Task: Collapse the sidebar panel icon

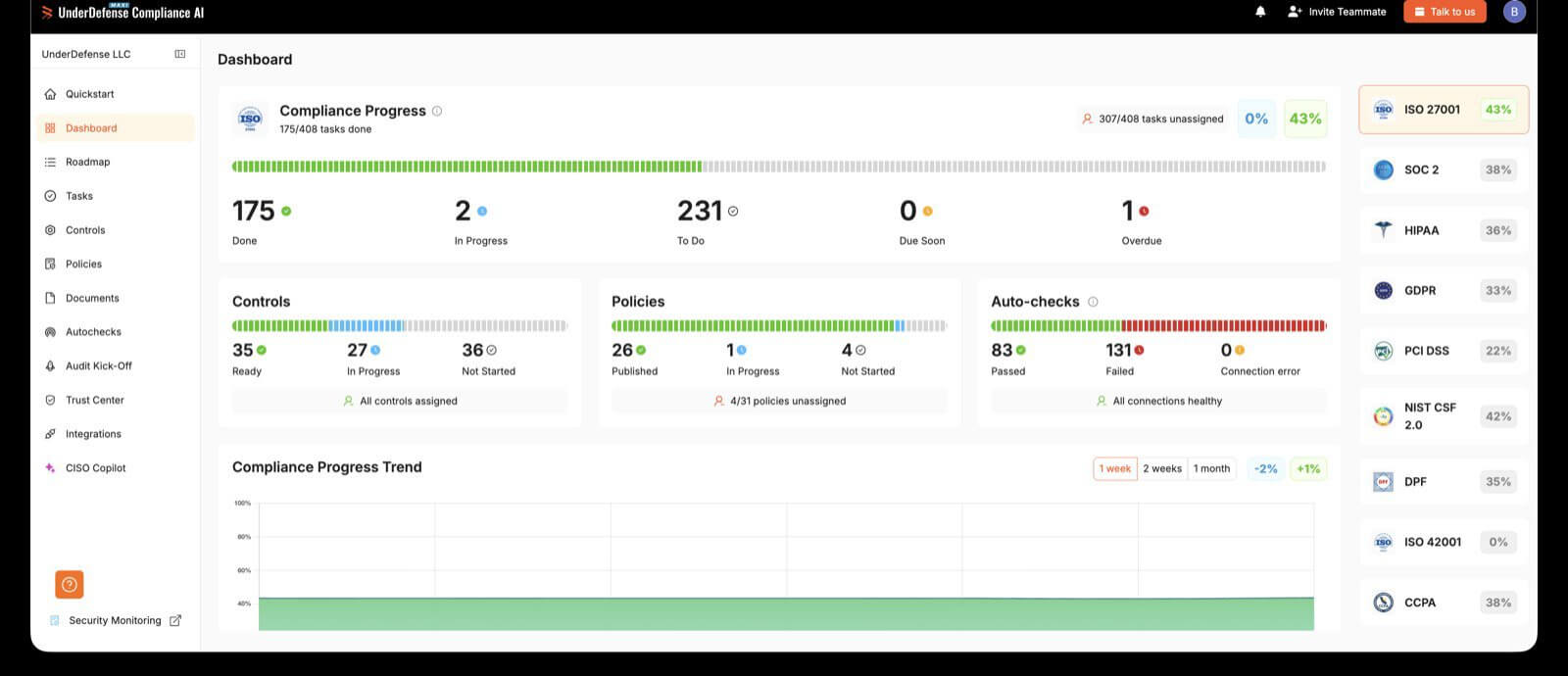Action: [x=179, y=54]
